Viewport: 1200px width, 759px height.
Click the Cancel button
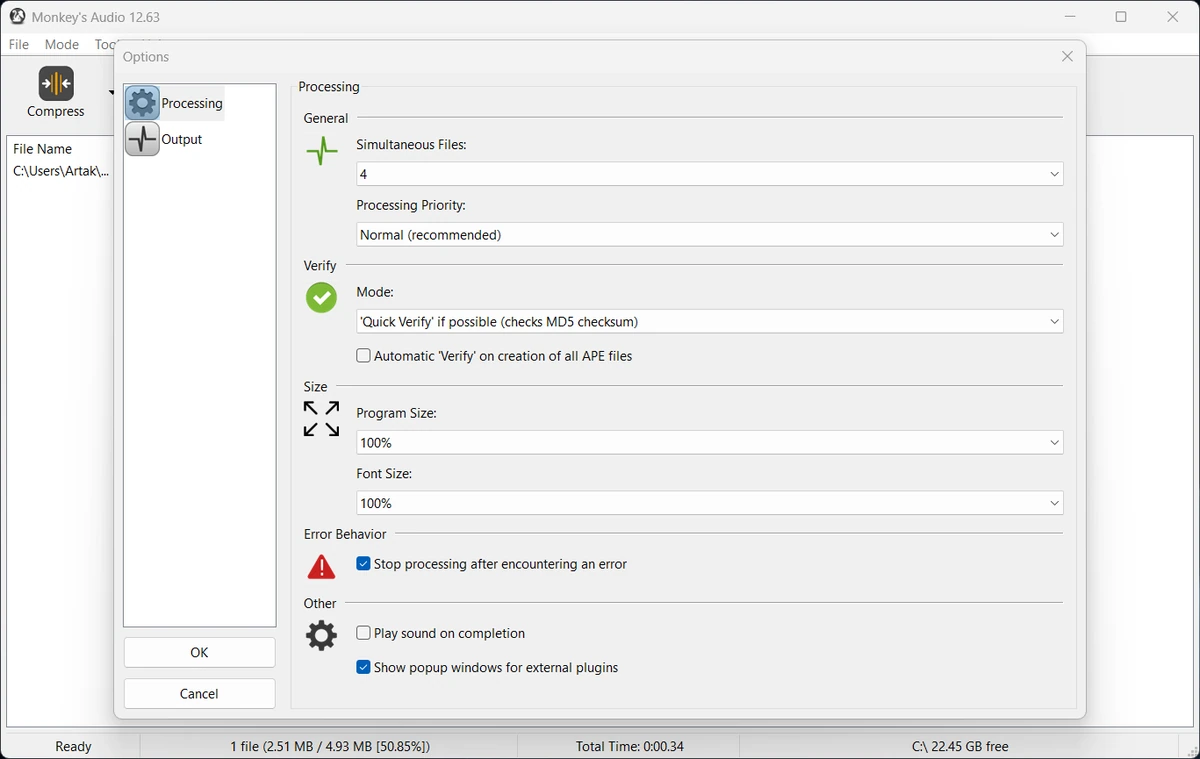pos(199,694)
